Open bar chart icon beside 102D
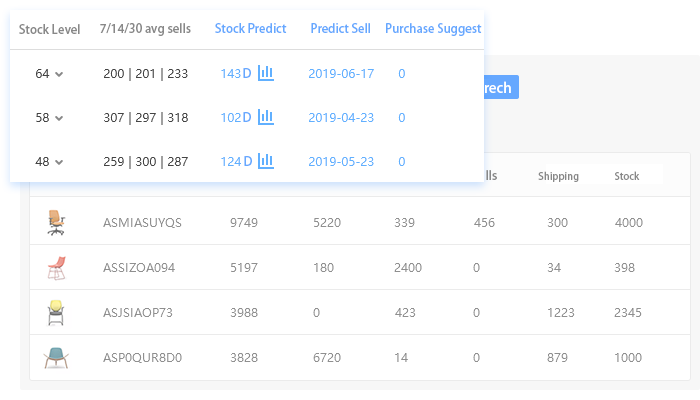This screenshot has height=400, width=700. (x=266, y=117)
